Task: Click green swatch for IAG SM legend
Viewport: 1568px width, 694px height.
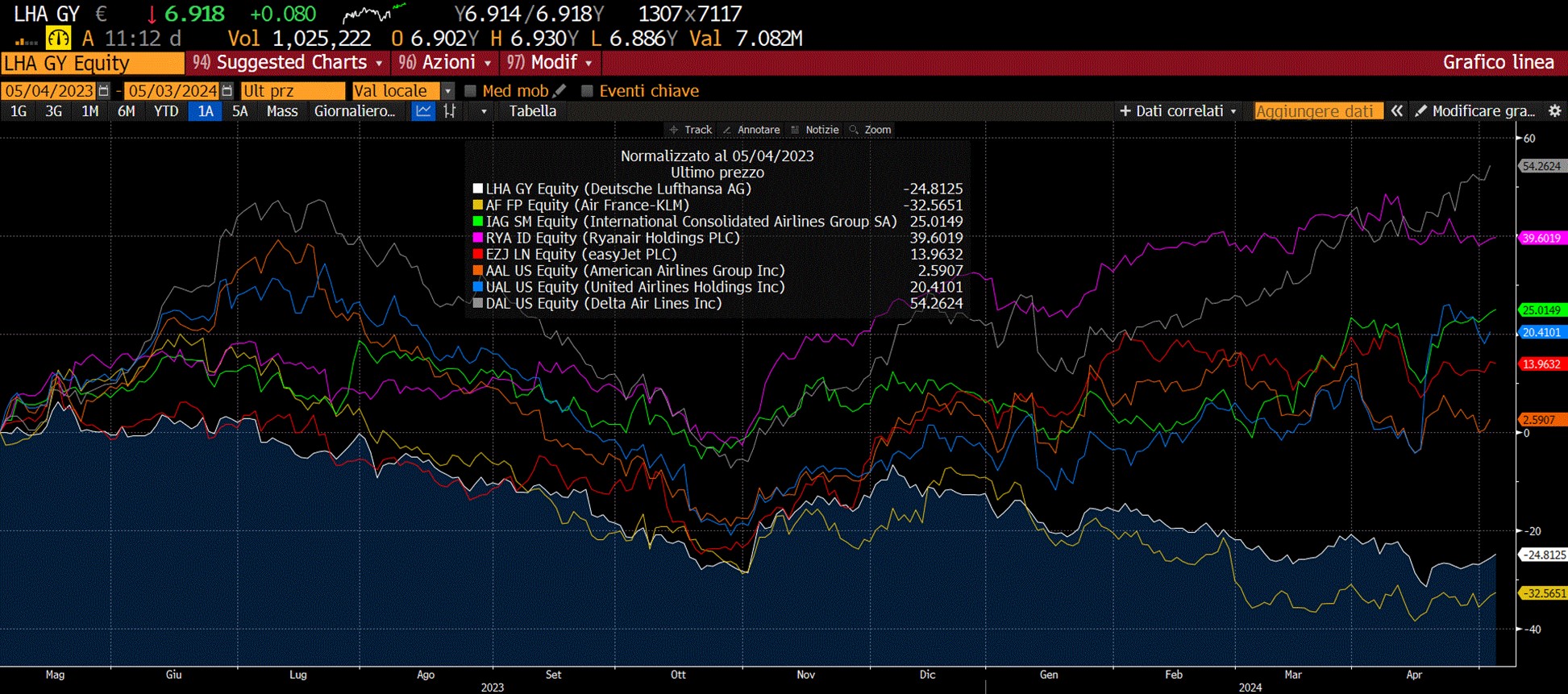Action: tap(477, 222)
